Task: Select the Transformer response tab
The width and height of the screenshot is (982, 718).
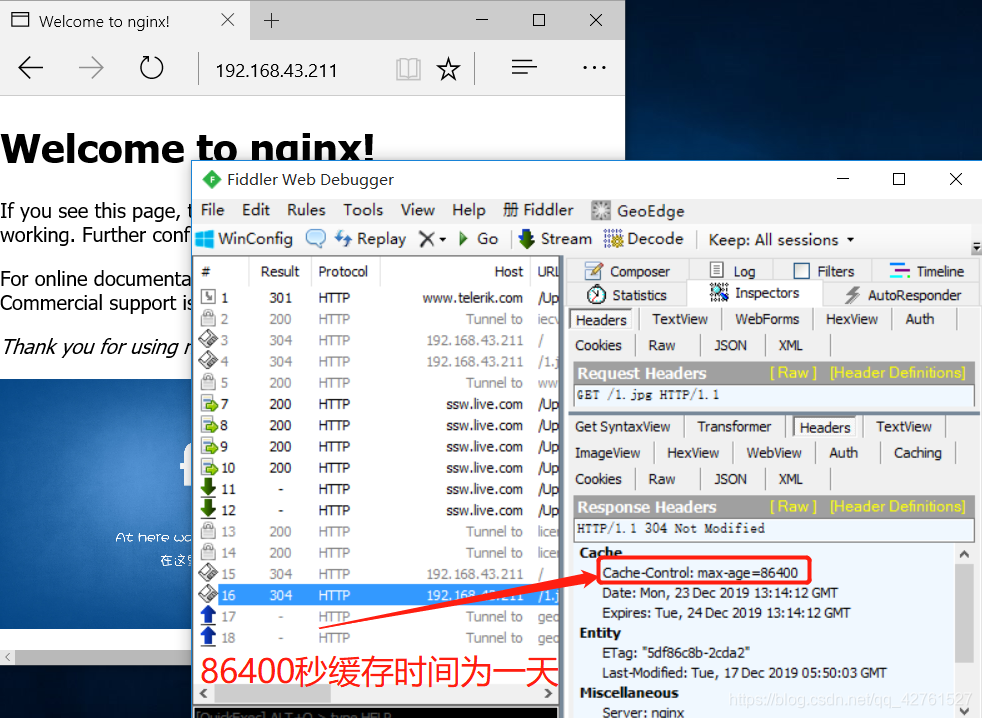Action: tap(734, 427)
